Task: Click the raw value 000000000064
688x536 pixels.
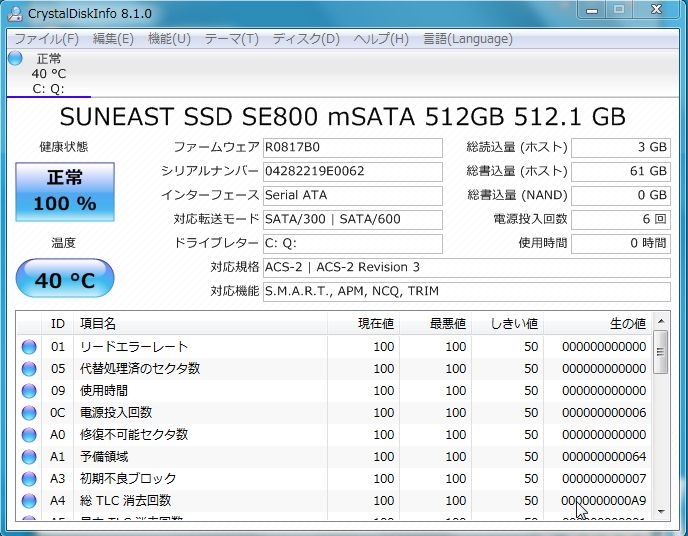Action: (x=604, y=457)
